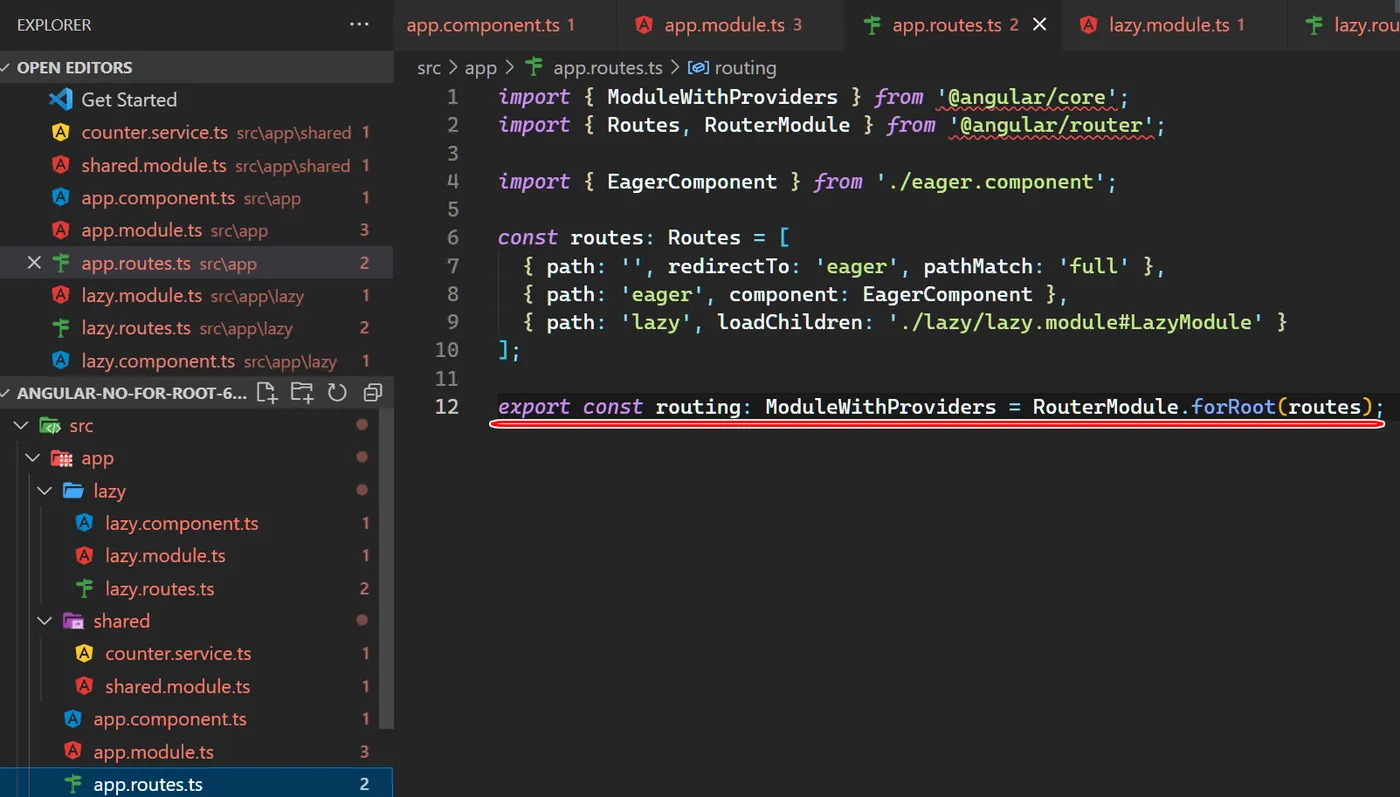The width and height of the screenshot is (1400, 797).
Task: Refresh the explorer file tree
Action: 337,393
